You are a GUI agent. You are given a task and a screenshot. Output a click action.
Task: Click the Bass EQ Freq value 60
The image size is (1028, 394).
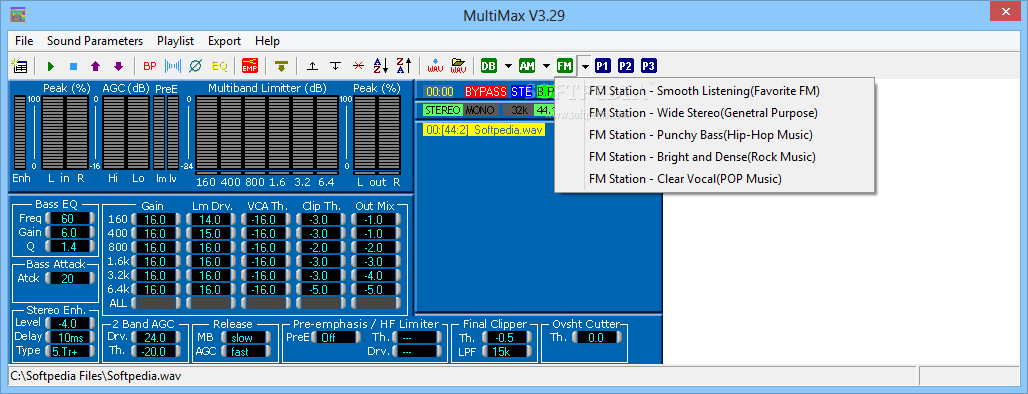pos(69,218)
